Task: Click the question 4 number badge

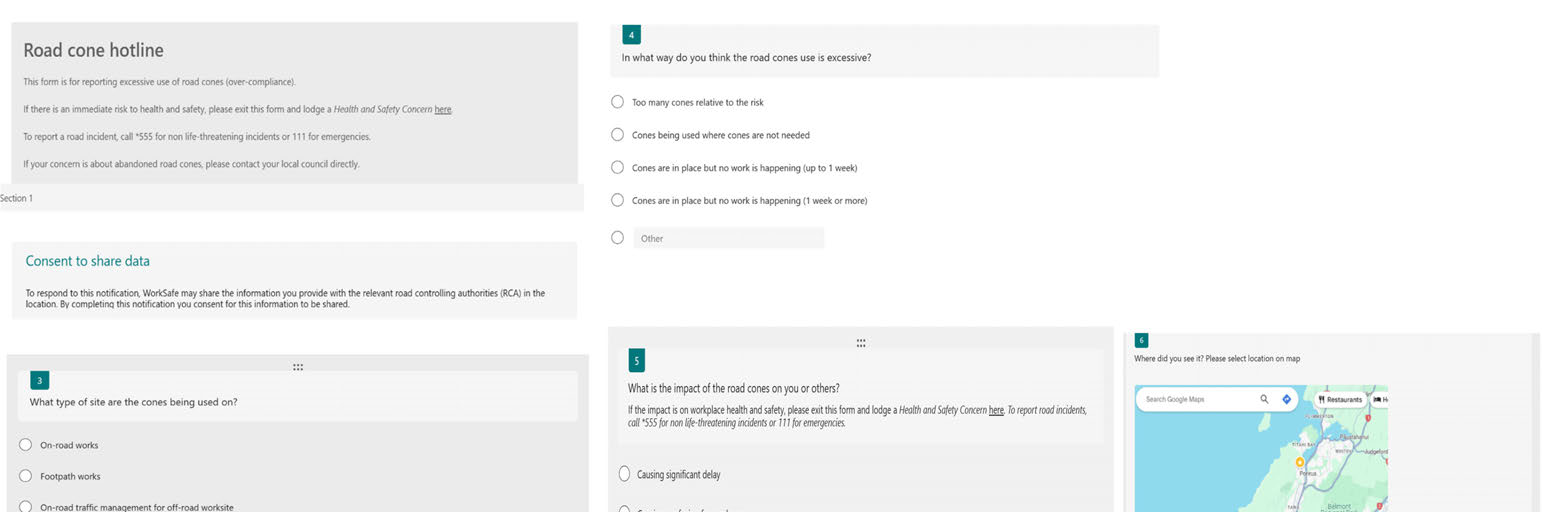Action: coord(631,35)
